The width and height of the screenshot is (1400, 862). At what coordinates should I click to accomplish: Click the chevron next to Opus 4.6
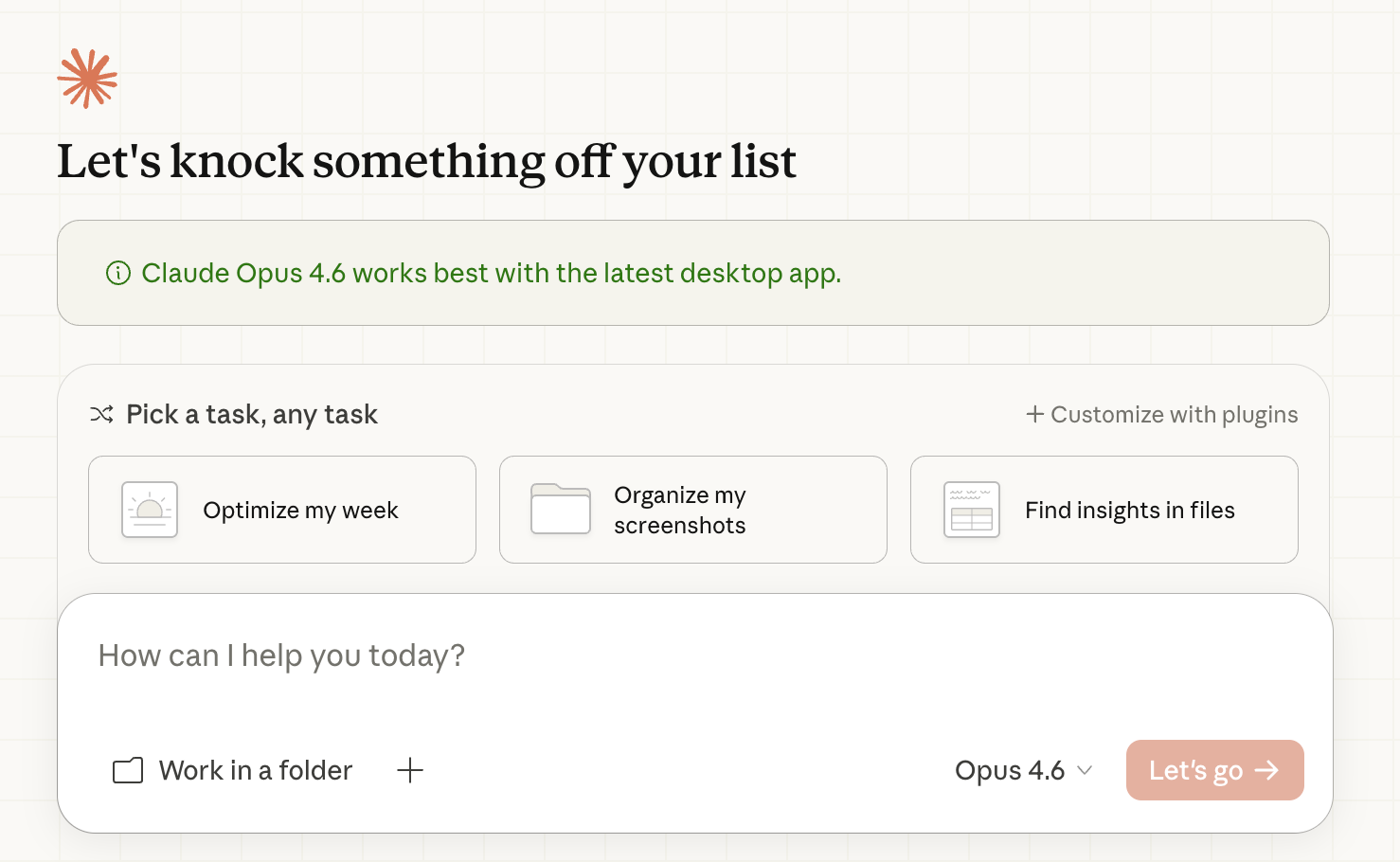pos(1086,770)
